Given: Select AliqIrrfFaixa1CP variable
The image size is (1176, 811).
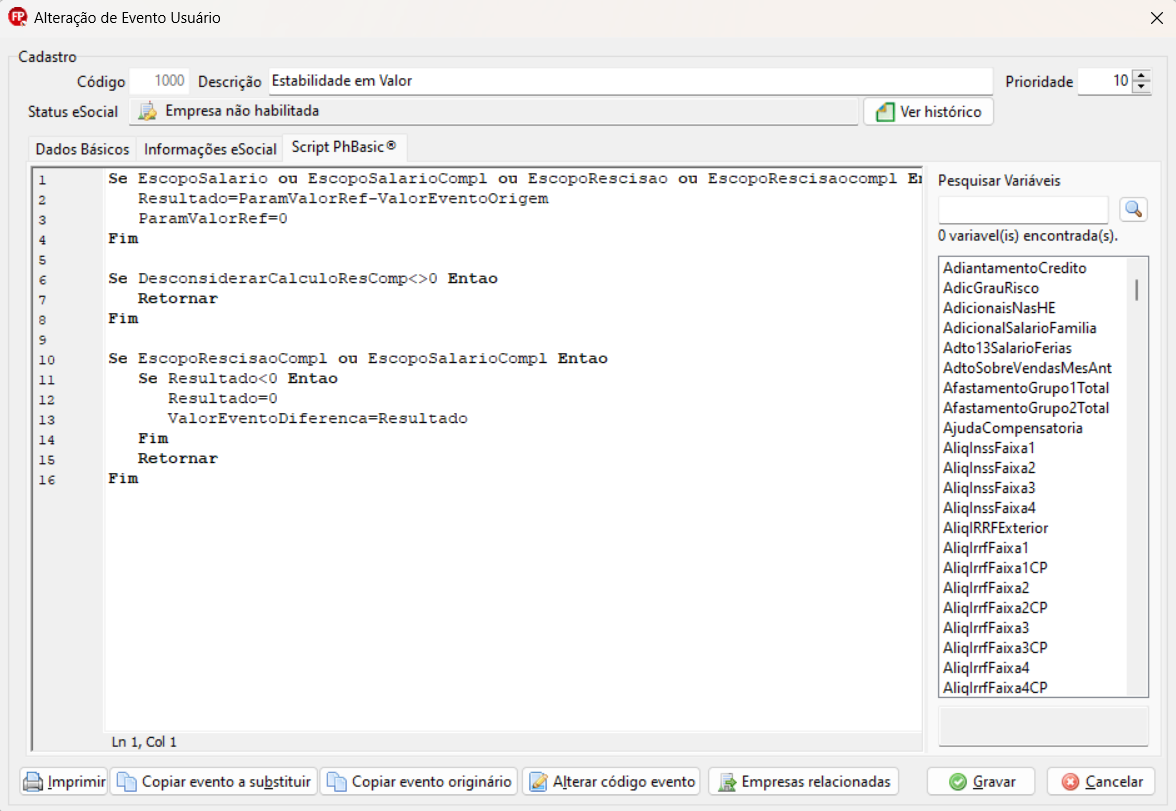Looking at the screenshot, I should pyautogui.click(x=994, y=569).
